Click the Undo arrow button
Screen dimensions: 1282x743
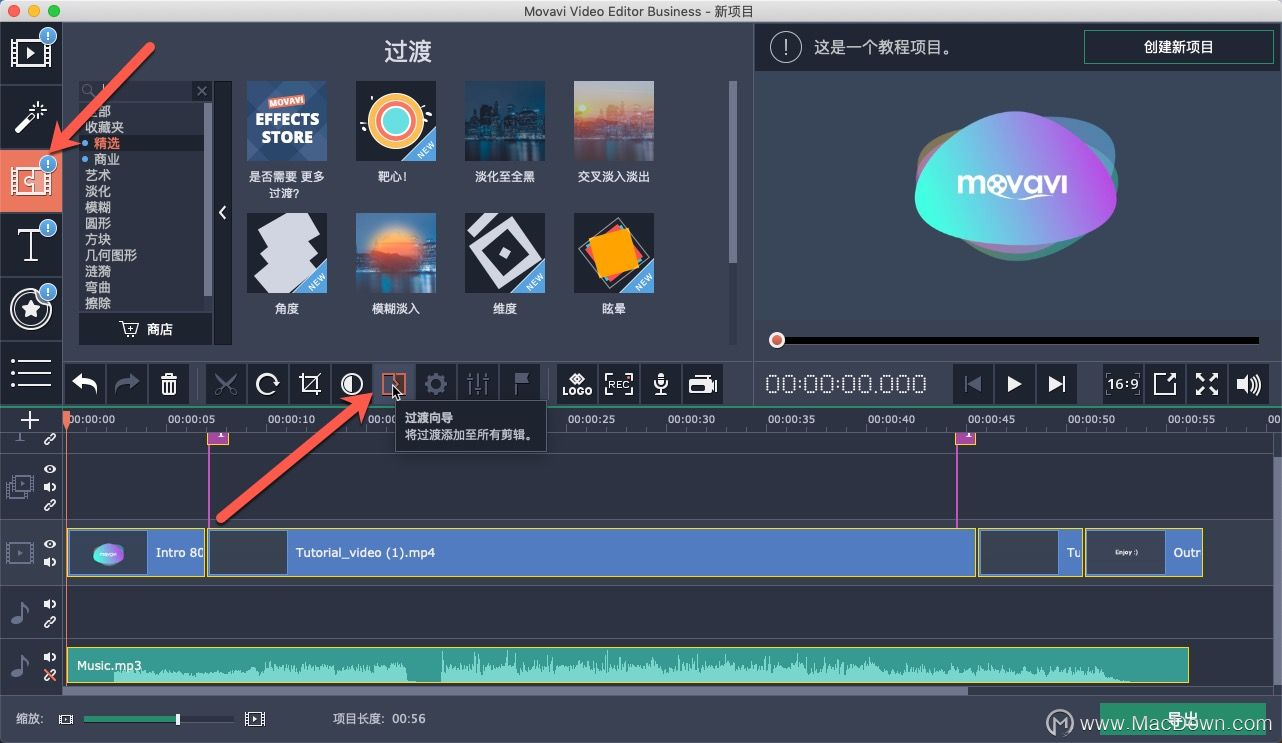coord(85,384)
